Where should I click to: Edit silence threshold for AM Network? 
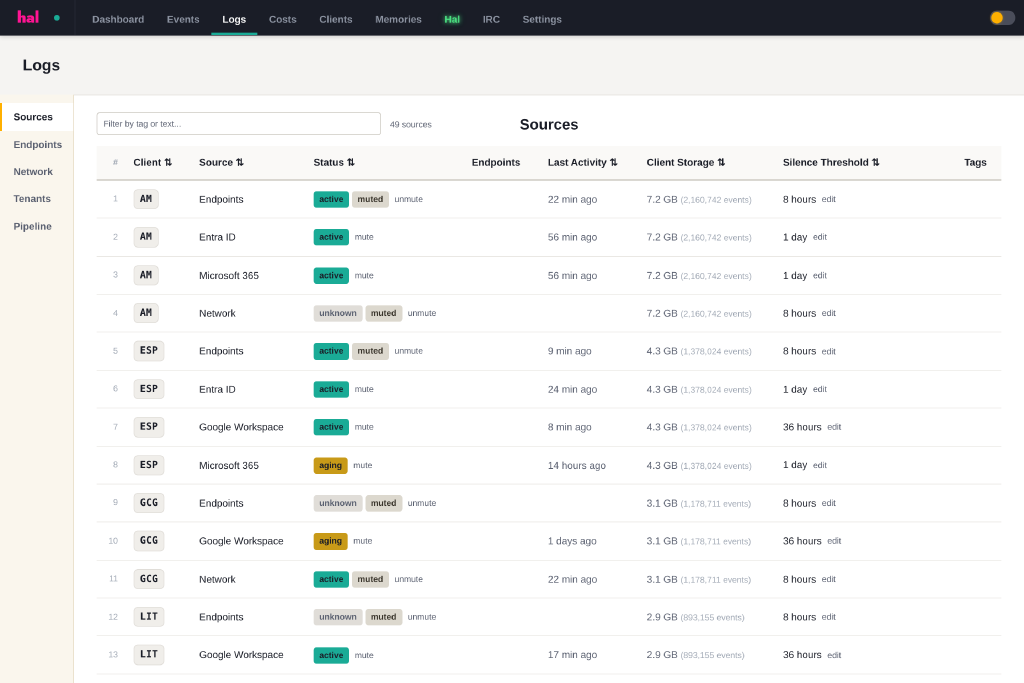[829, 313]
